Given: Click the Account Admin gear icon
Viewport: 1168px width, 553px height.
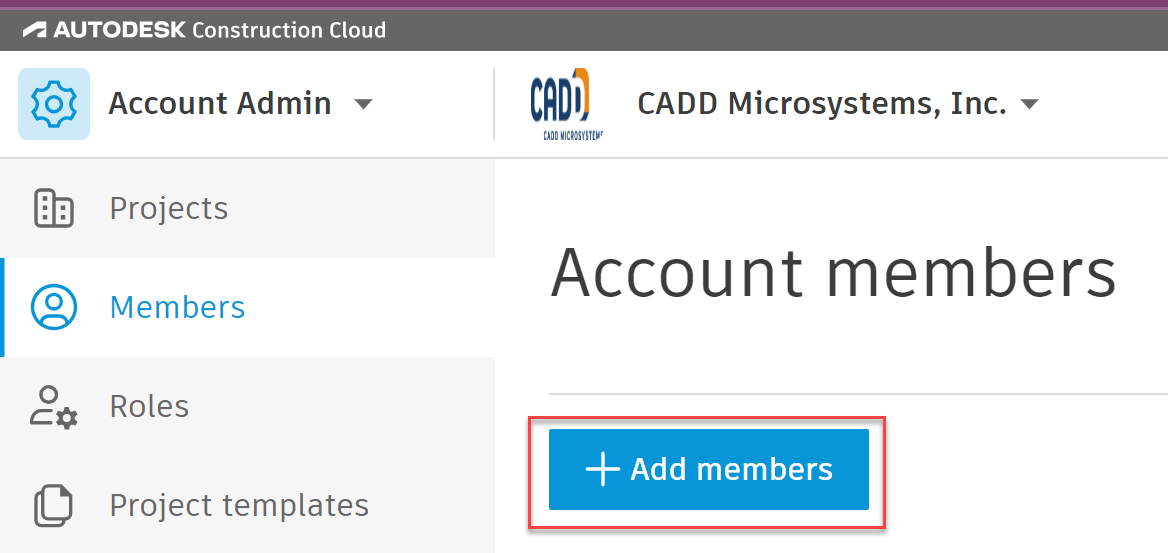Looking at the screenshot, I should [54, 104].
